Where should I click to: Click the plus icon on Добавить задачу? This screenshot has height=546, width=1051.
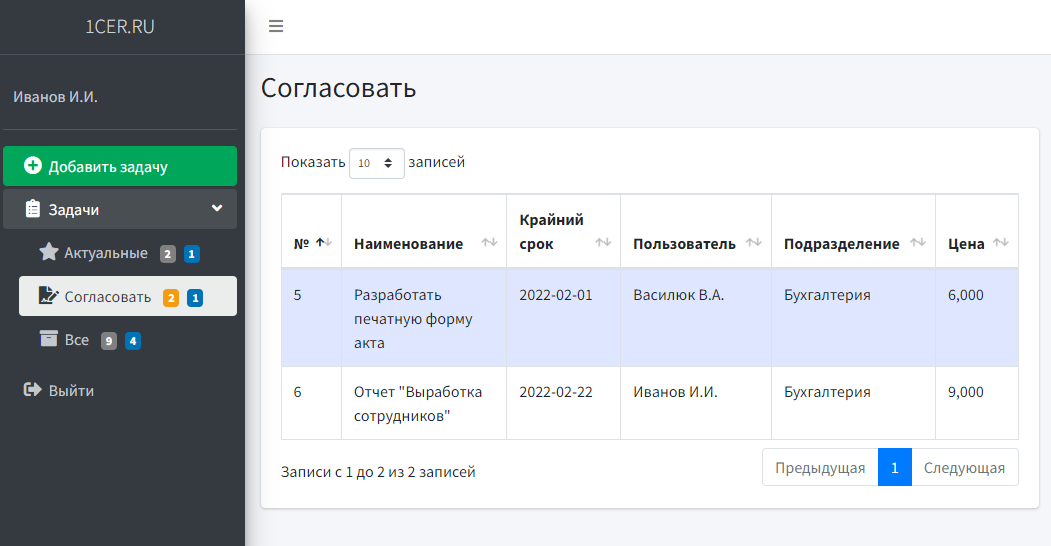point(33,166)
